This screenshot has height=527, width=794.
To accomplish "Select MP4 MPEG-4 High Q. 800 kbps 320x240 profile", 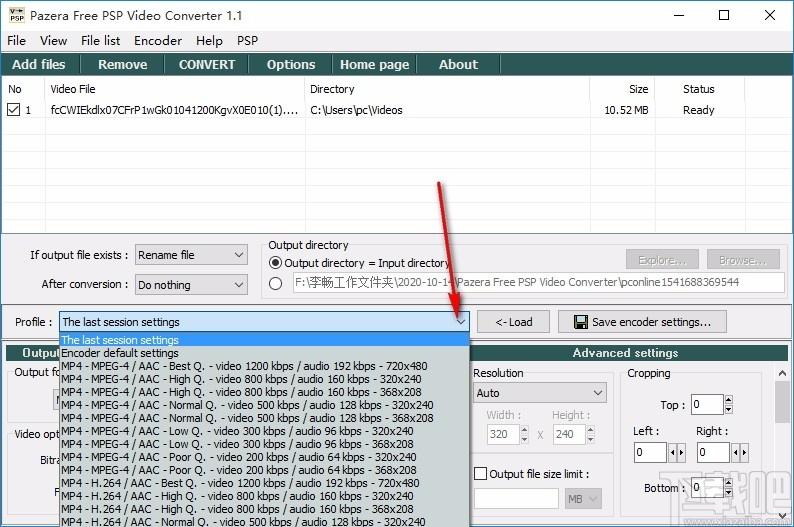I will 264,379.
